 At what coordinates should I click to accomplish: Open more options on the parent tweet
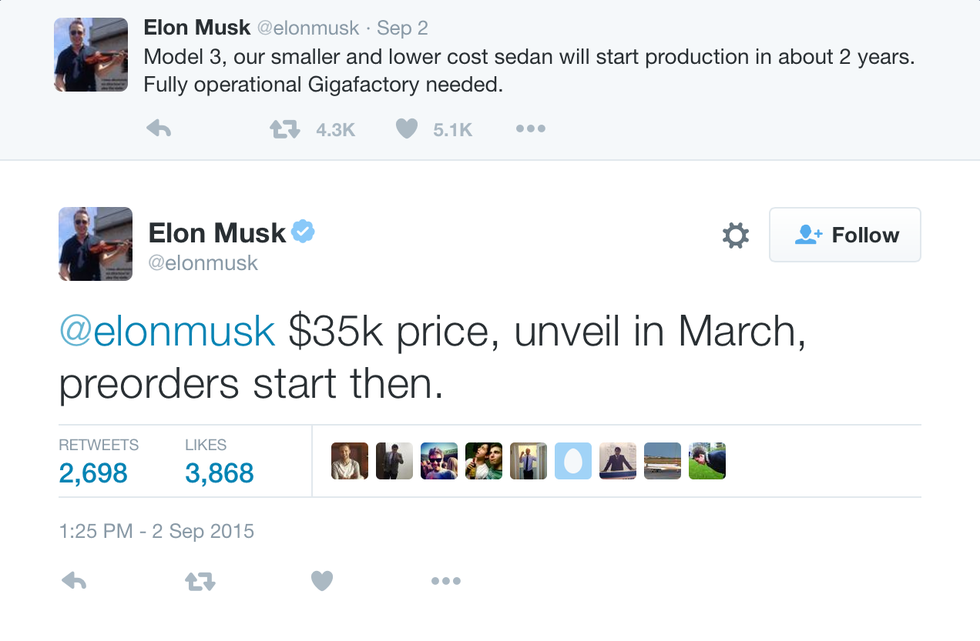tap(530, 129)
